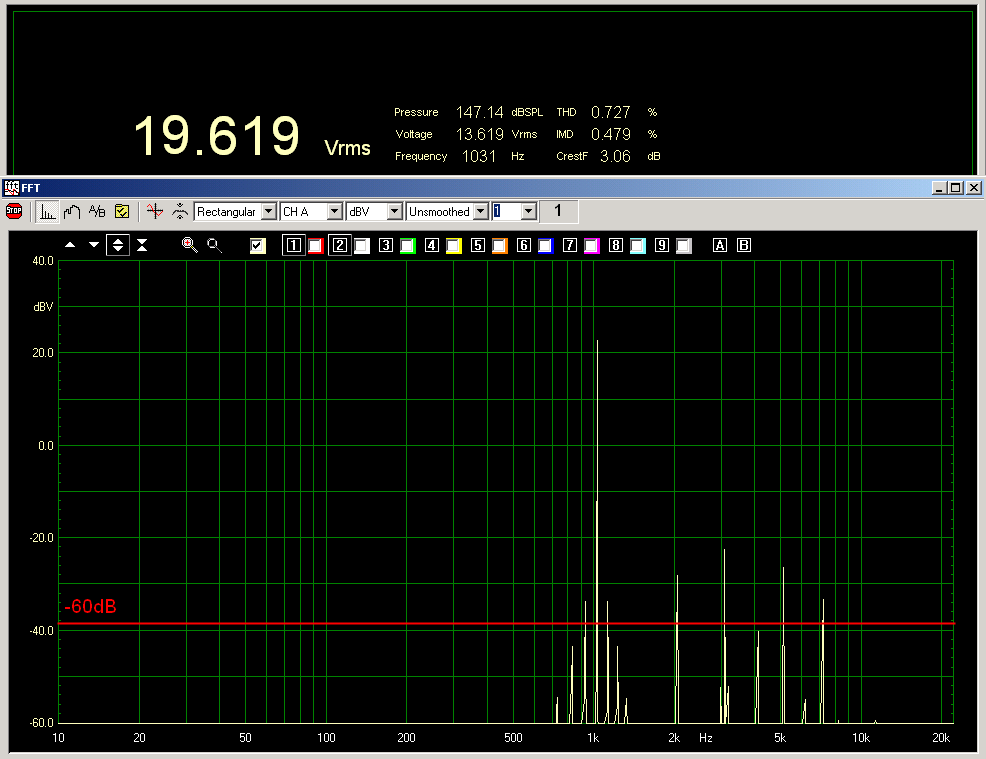Screen dimensions: 986x759
Task: Minimize the FFT window
Action: tap(939, 187)
